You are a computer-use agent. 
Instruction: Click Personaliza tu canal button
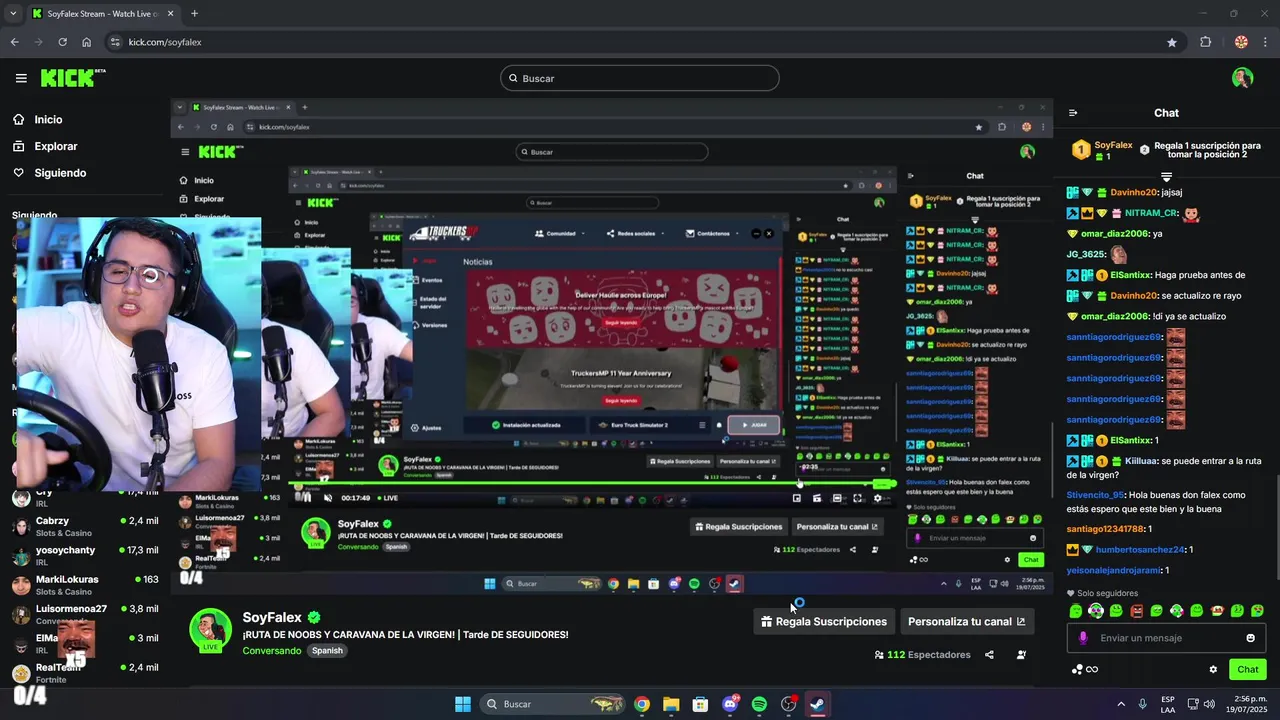pyautogui.click(x=967, y=621)
